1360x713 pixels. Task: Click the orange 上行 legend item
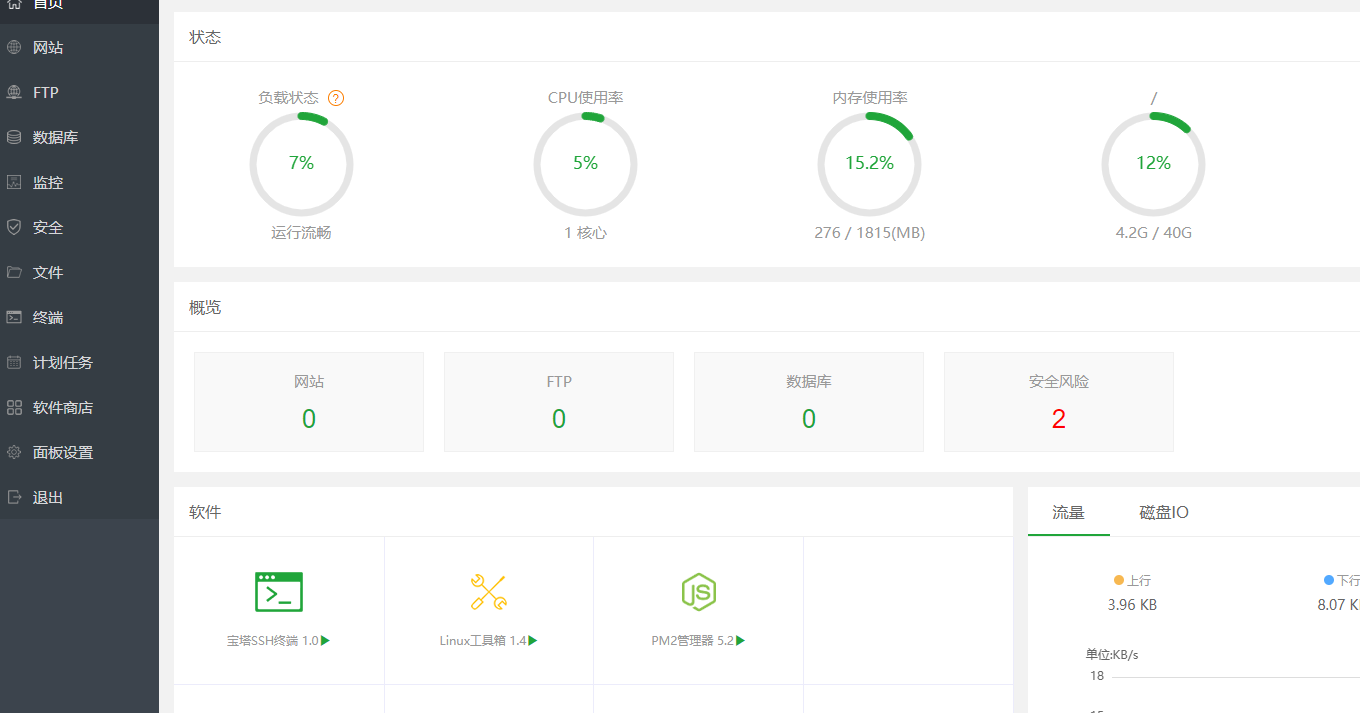pyautogui.click(x=1132, y=580)
